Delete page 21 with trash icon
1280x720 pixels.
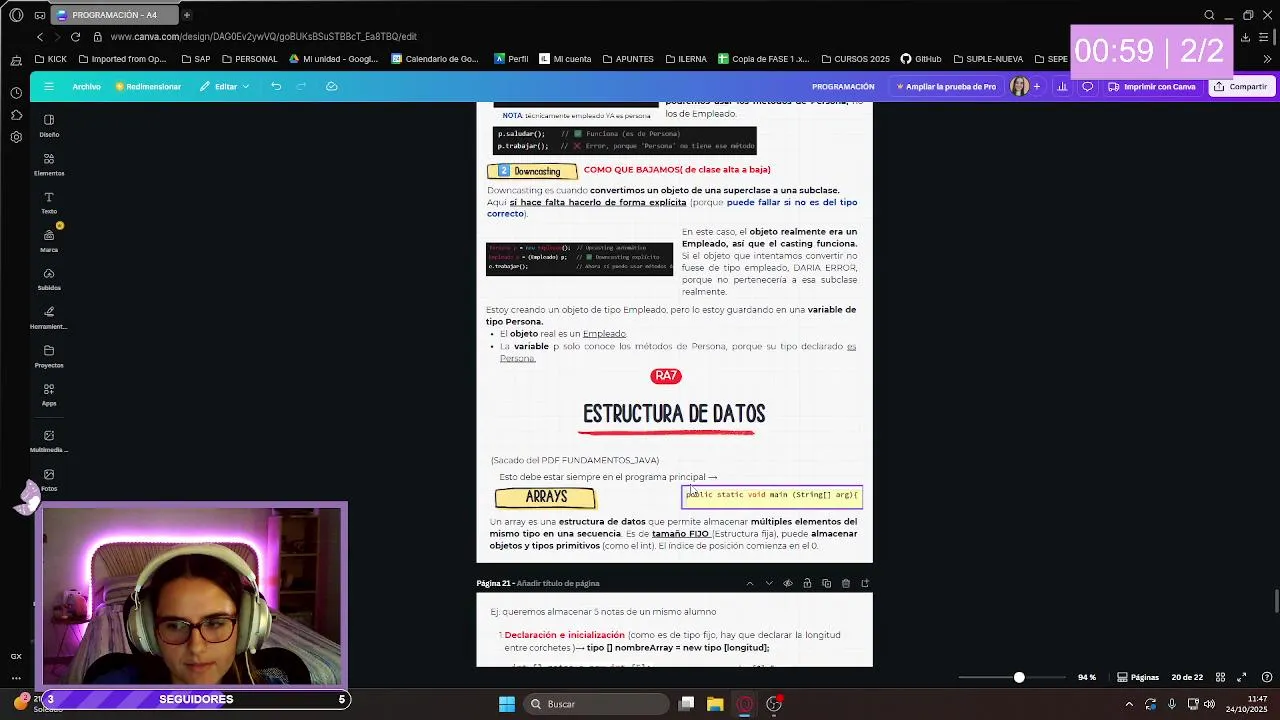click(x=846, y=583)
